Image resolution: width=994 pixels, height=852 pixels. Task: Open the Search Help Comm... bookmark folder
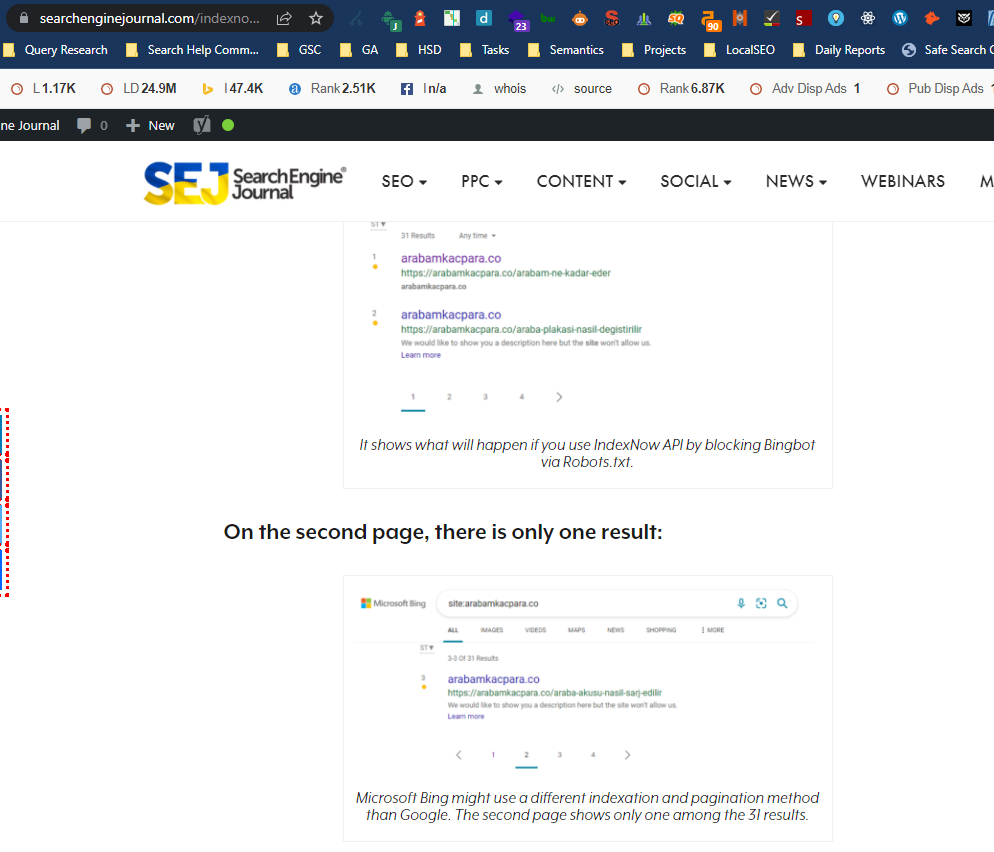click(x=193, y=49)
